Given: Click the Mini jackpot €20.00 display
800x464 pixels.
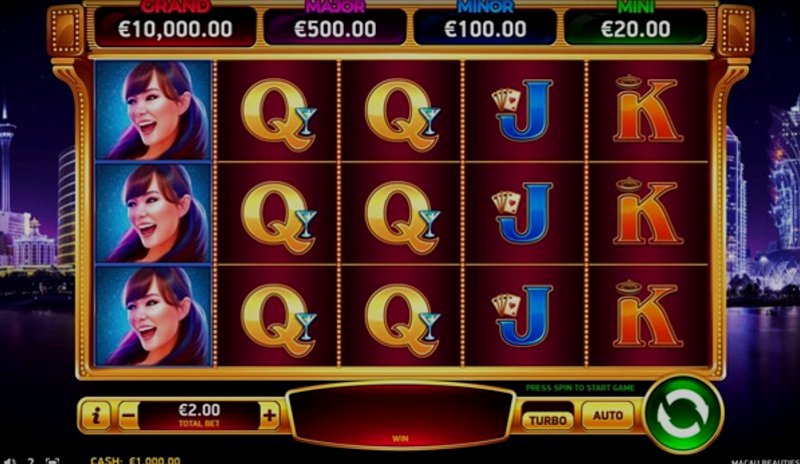Looking at the screenshot, I should click(635, 27).
